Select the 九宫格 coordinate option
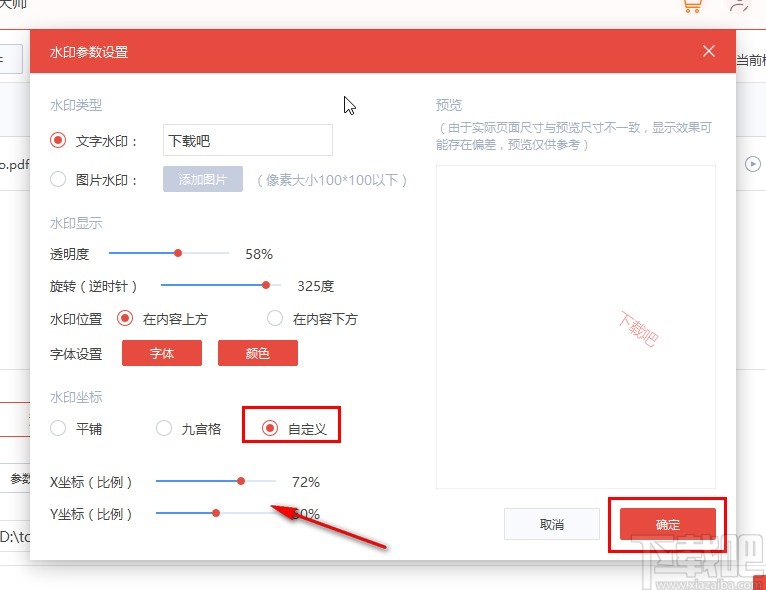Screen dimensions: 766x590 (164, 428)
